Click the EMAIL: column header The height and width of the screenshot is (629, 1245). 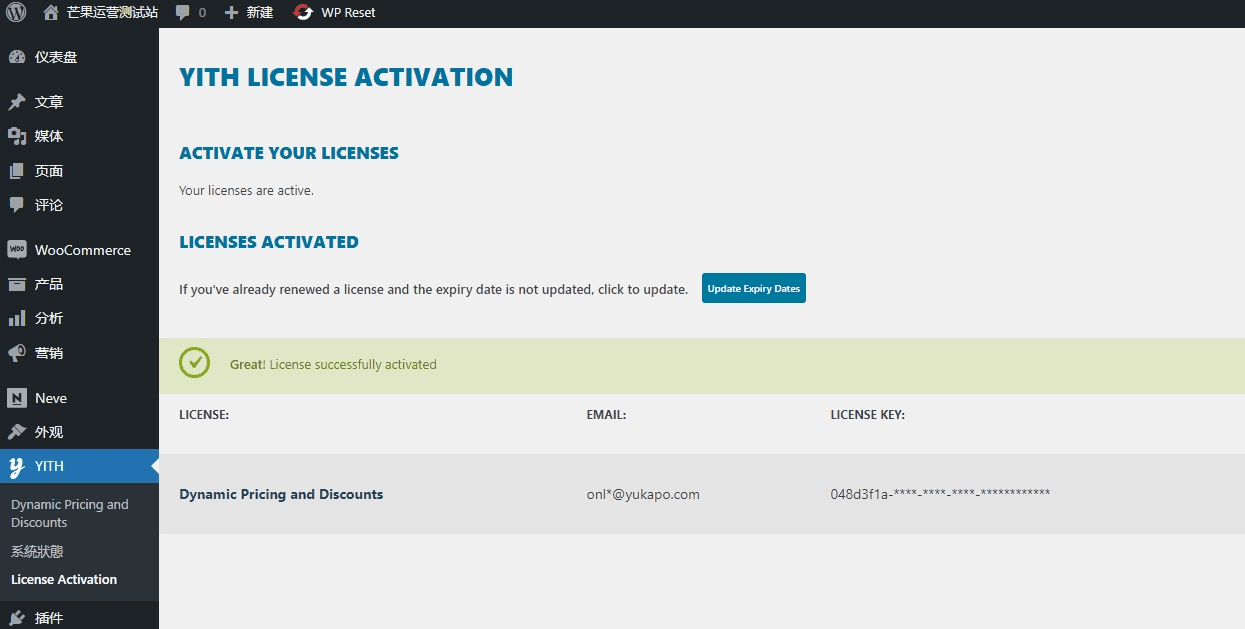[x=606, y=414]
